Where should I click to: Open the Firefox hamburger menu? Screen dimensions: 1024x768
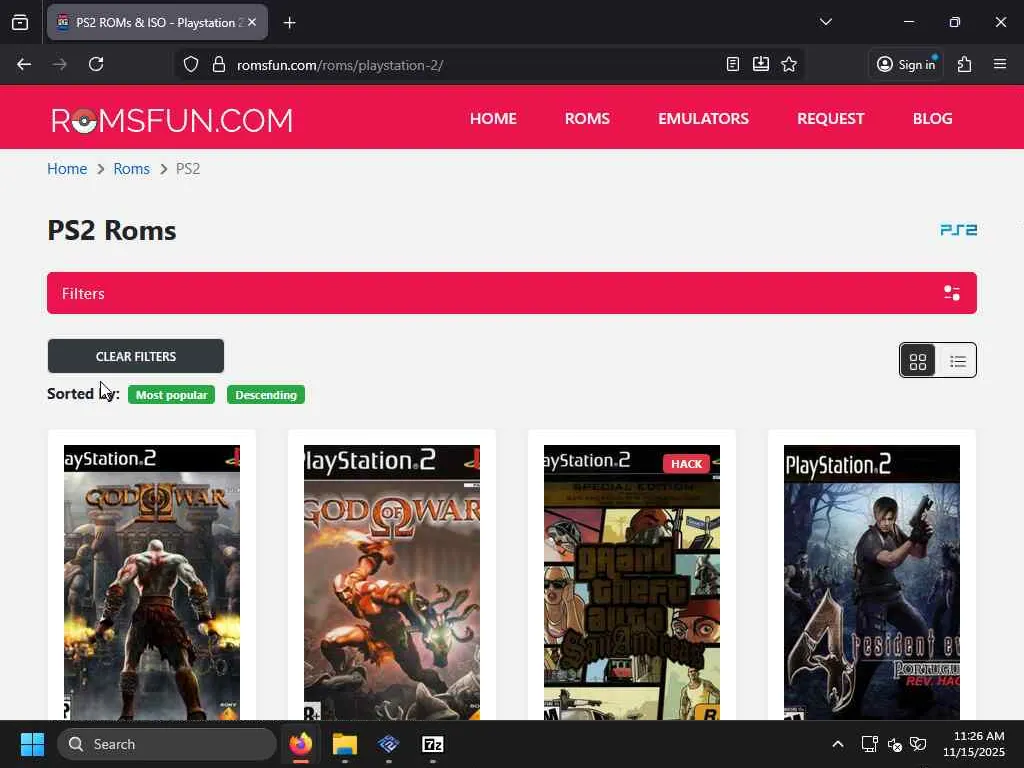1000,64
